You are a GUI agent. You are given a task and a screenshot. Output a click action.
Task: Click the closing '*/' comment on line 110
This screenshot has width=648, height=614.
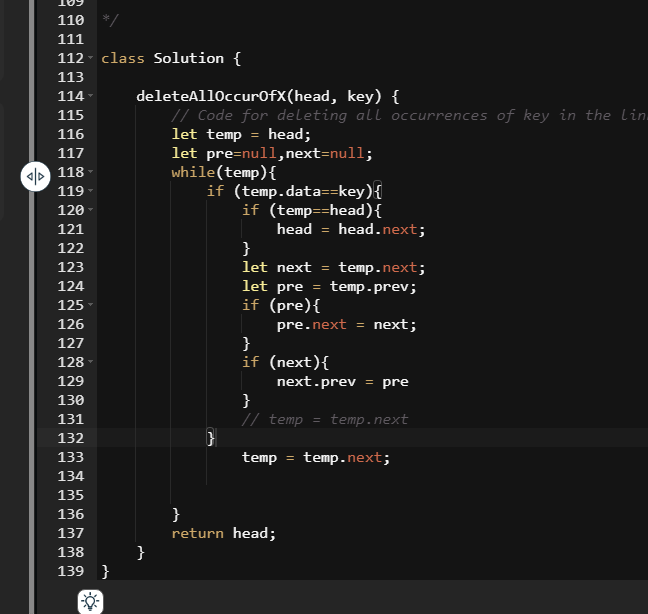tap(110, 20)
